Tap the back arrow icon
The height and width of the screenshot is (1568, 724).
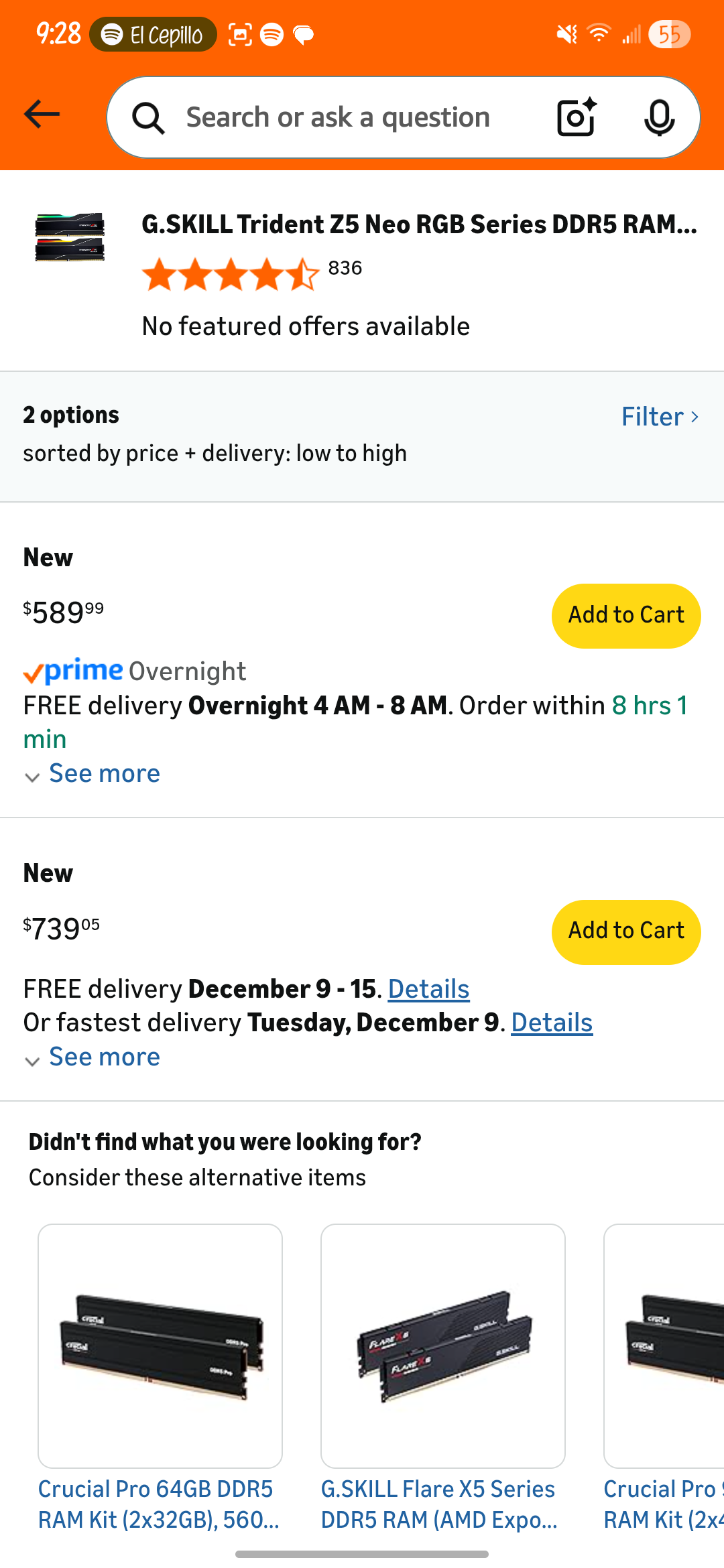pos(42,115)
